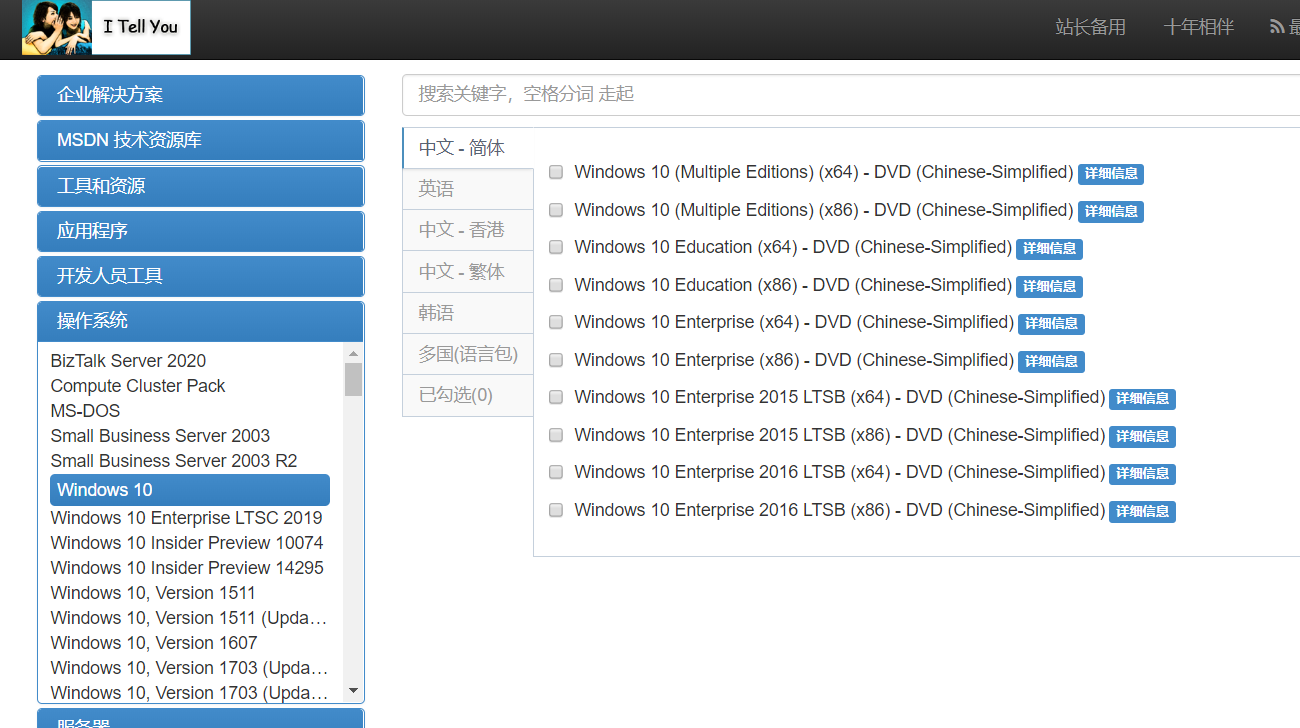The image size is (1300, 728).
Task: Show 详细信息 for Multiple Editions (x86)
Action: point(1111,212)
